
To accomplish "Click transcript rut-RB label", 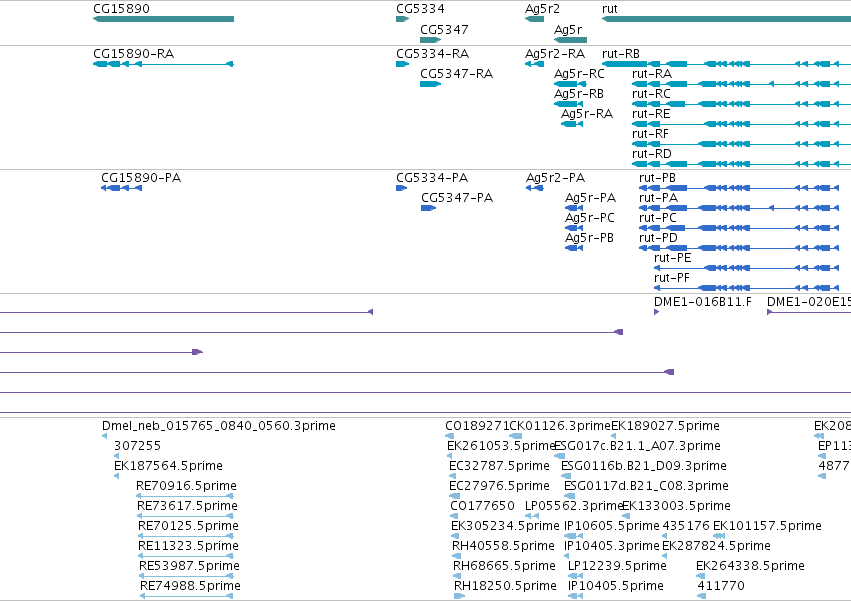I will coord(621,54).
